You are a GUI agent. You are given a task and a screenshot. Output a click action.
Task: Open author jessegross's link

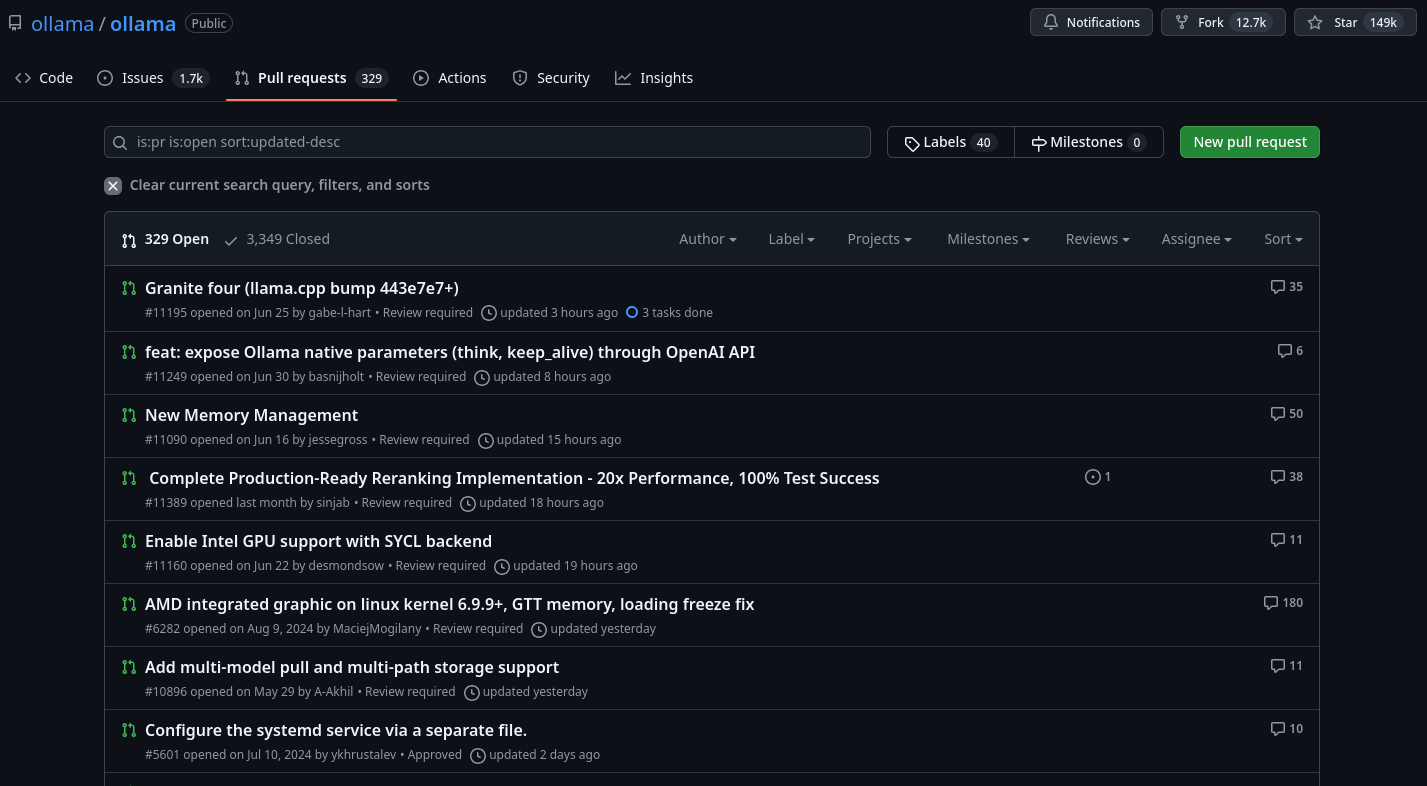point(339,440)
